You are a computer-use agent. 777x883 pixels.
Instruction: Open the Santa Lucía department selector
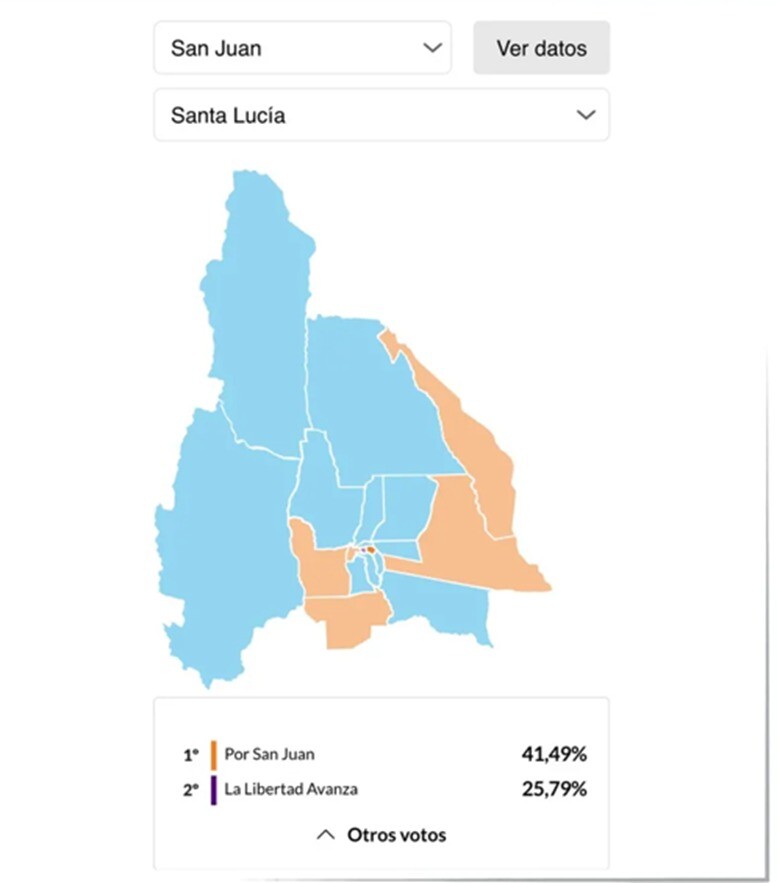[x=380, y=115]
